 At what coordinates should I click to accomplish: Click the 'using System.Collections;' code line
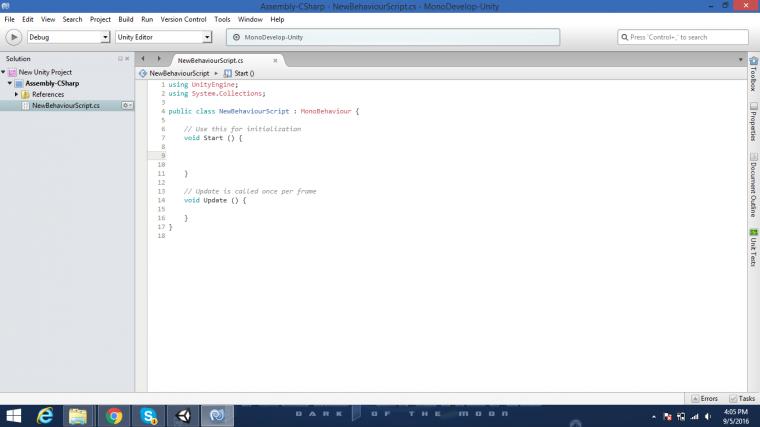click(217, 94)
